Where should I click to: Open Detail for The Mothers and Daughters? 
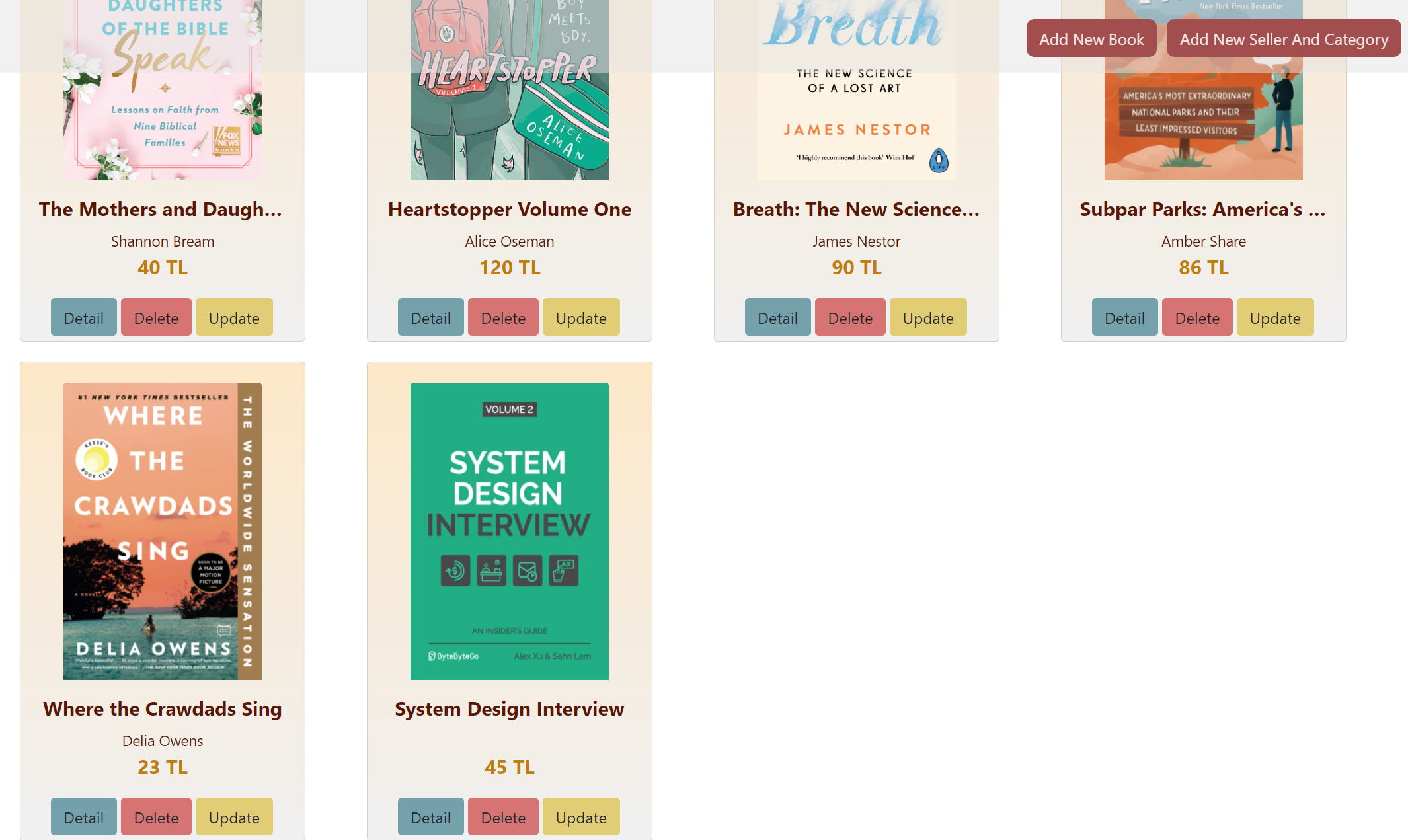pos(83,317)
